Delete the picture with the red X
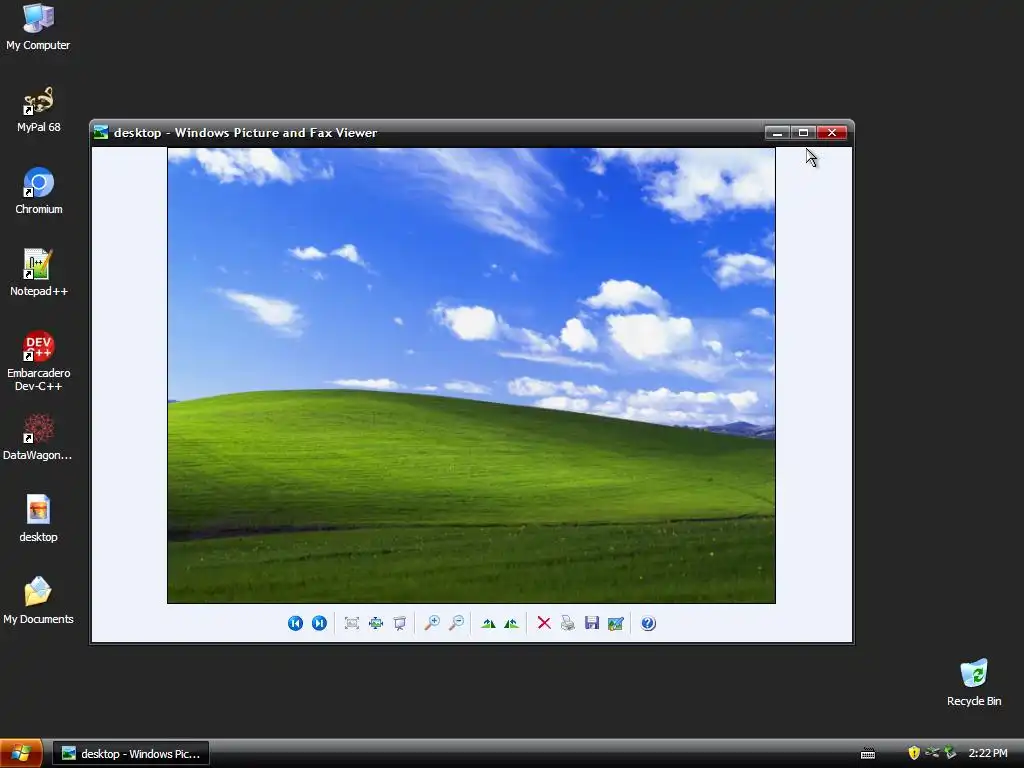This screenshot has width=1024, height=768. tap(544, 623)
